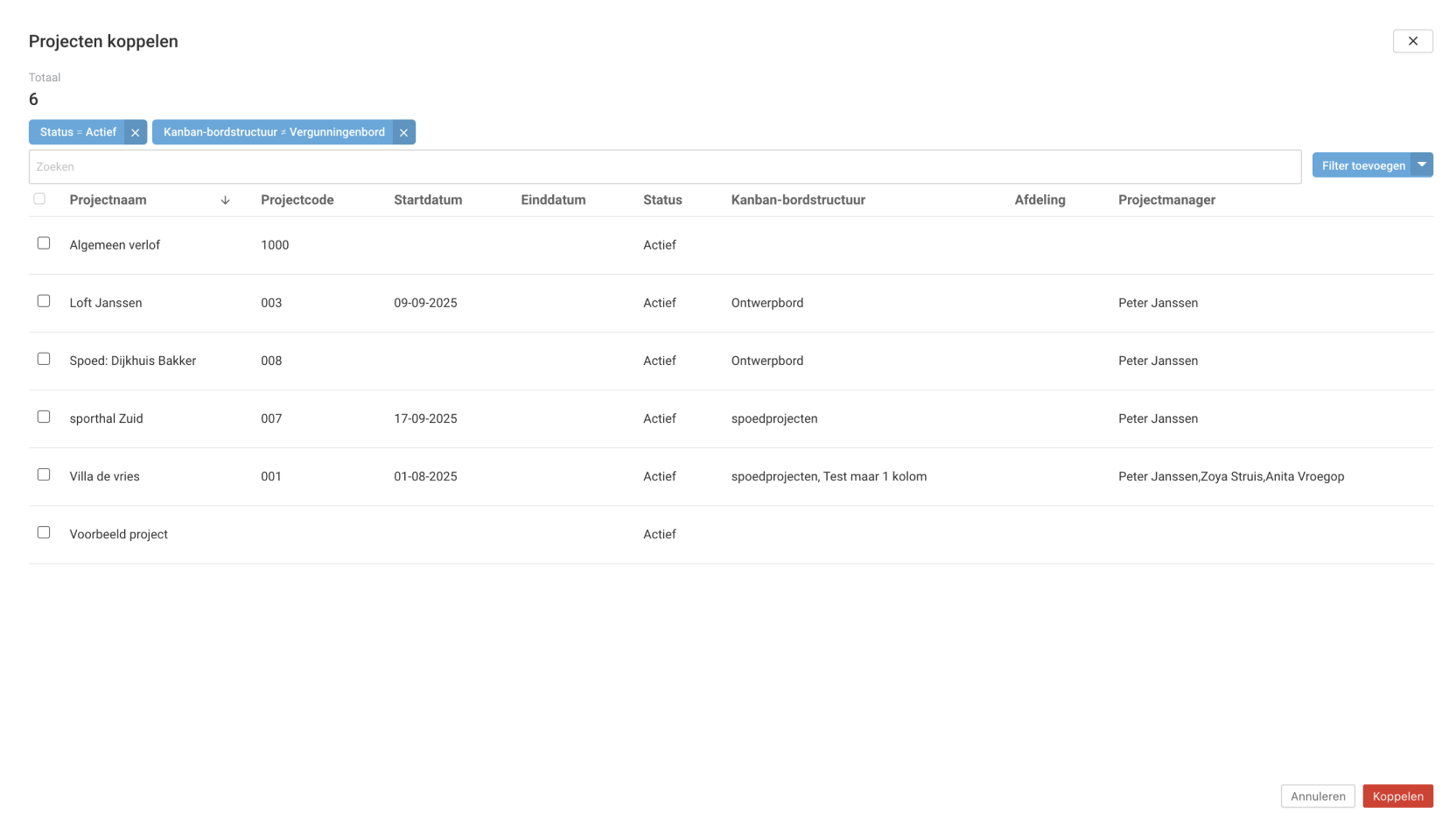This screenshot has height=828, width=1456.
Task: Tick the sporthal Zuid checkbox
Action: click(44, 417)
